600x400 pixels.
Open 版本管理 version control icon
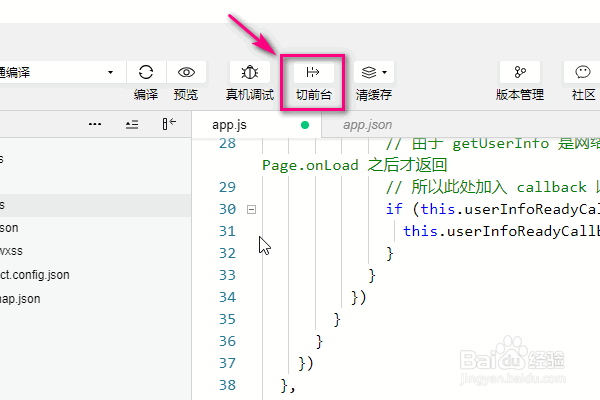520,72
